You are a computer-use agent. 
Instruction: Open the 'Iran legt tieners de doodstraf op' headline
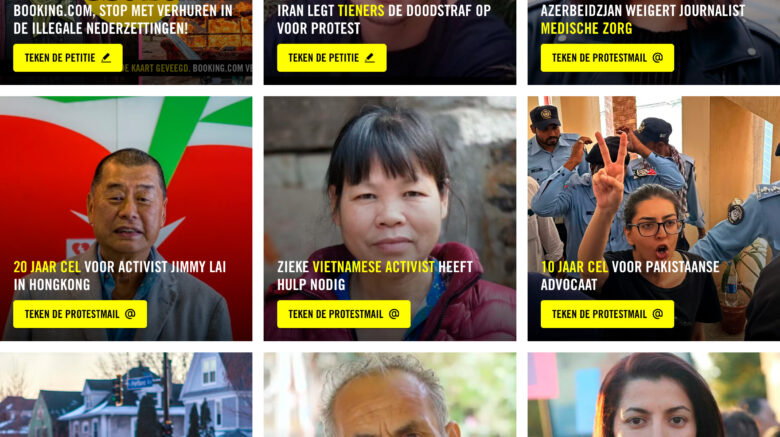click(384, 19)
